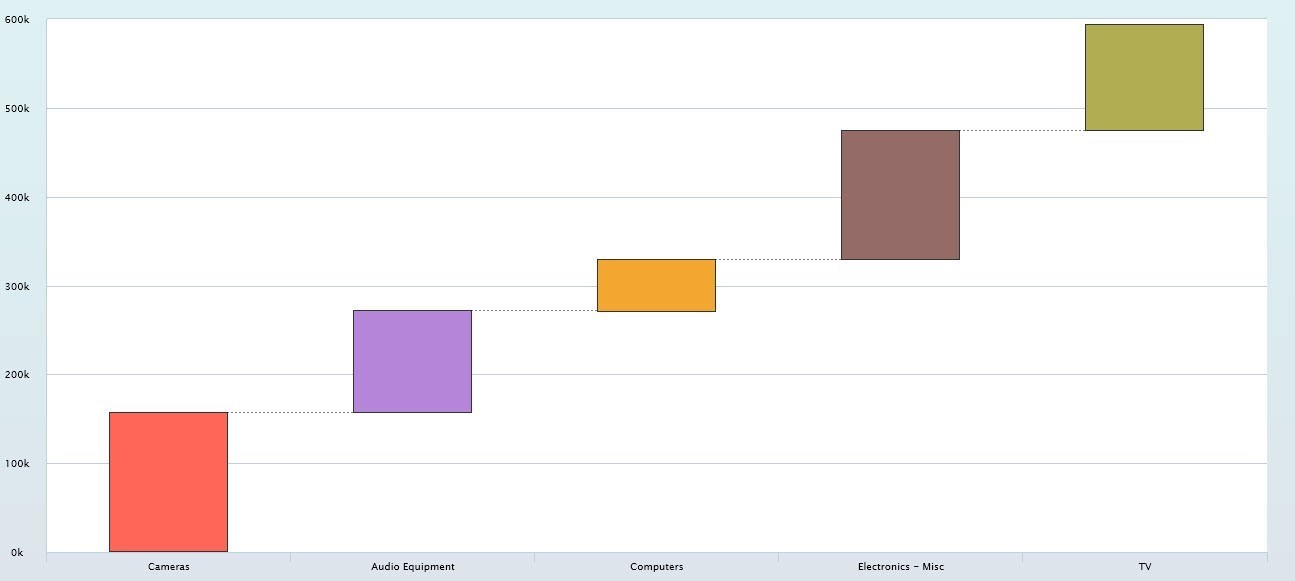This screenshot has width=1295, height=581.
Task: Click the olive green TV bar
Action: (x=1144, y=77)
